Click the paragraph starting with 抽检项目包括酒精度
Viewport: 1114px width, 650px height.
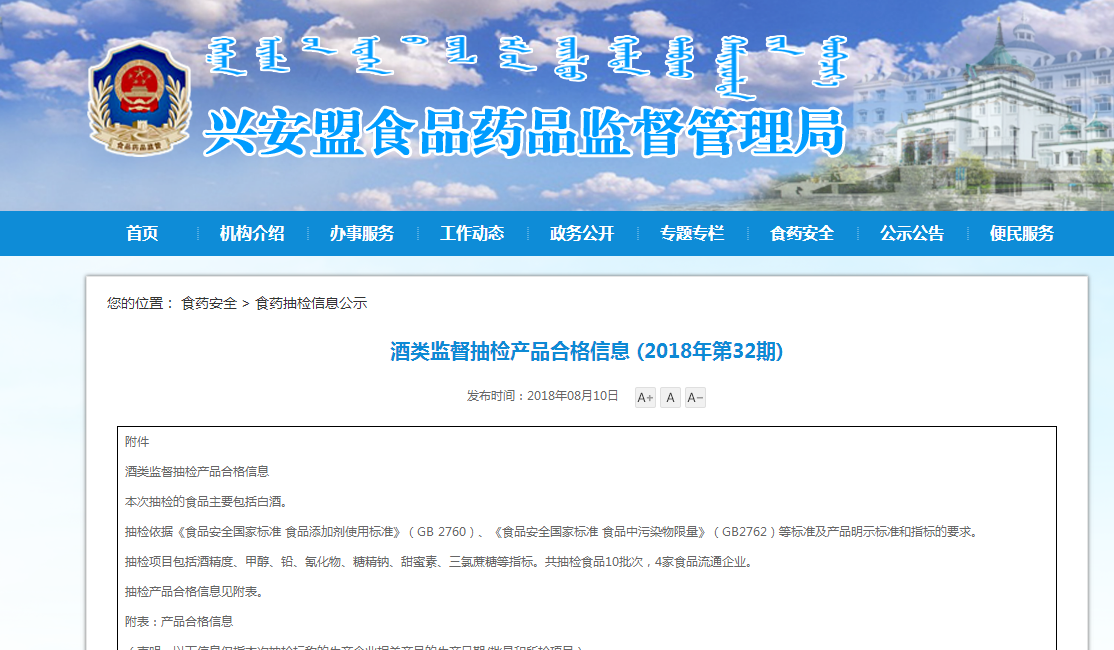click(x=440, y=562)
